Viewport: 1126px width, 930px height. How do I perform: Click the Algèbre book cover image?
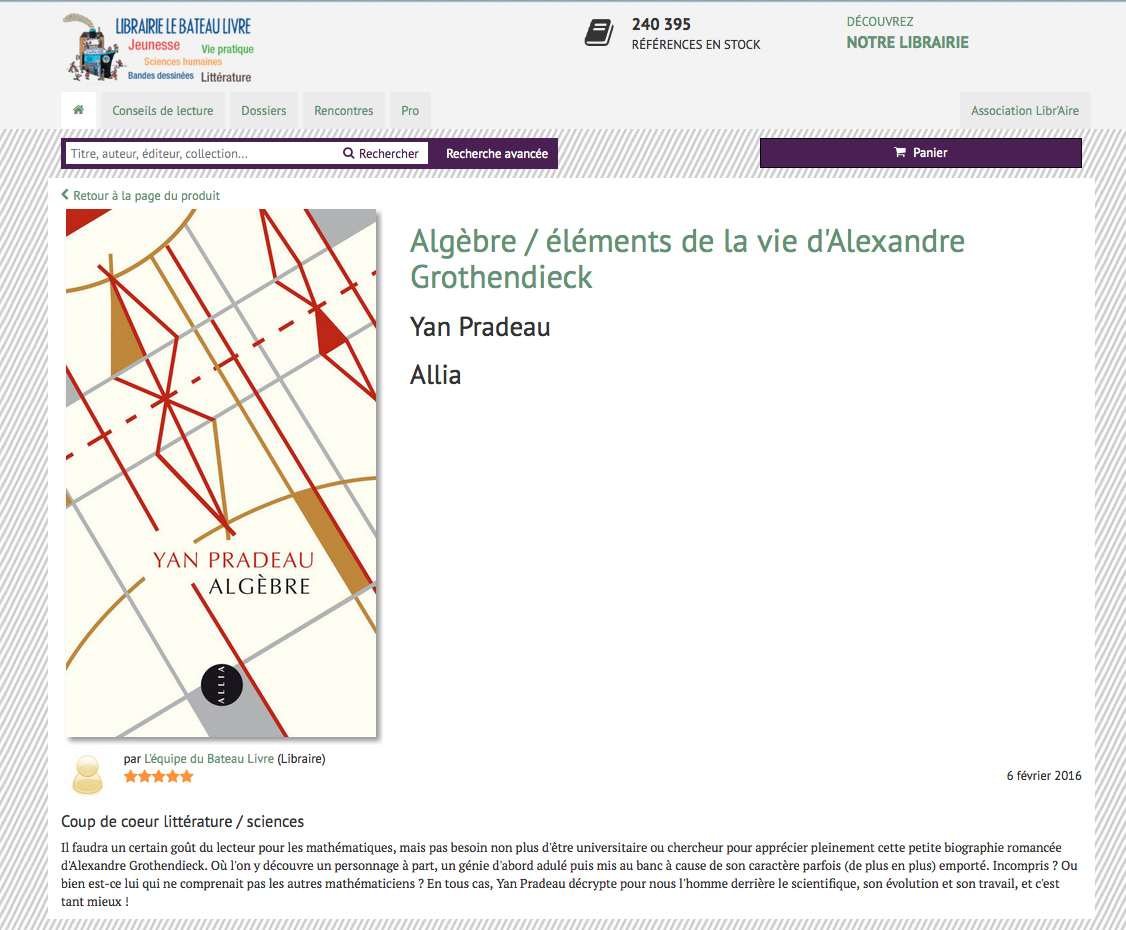221,473
